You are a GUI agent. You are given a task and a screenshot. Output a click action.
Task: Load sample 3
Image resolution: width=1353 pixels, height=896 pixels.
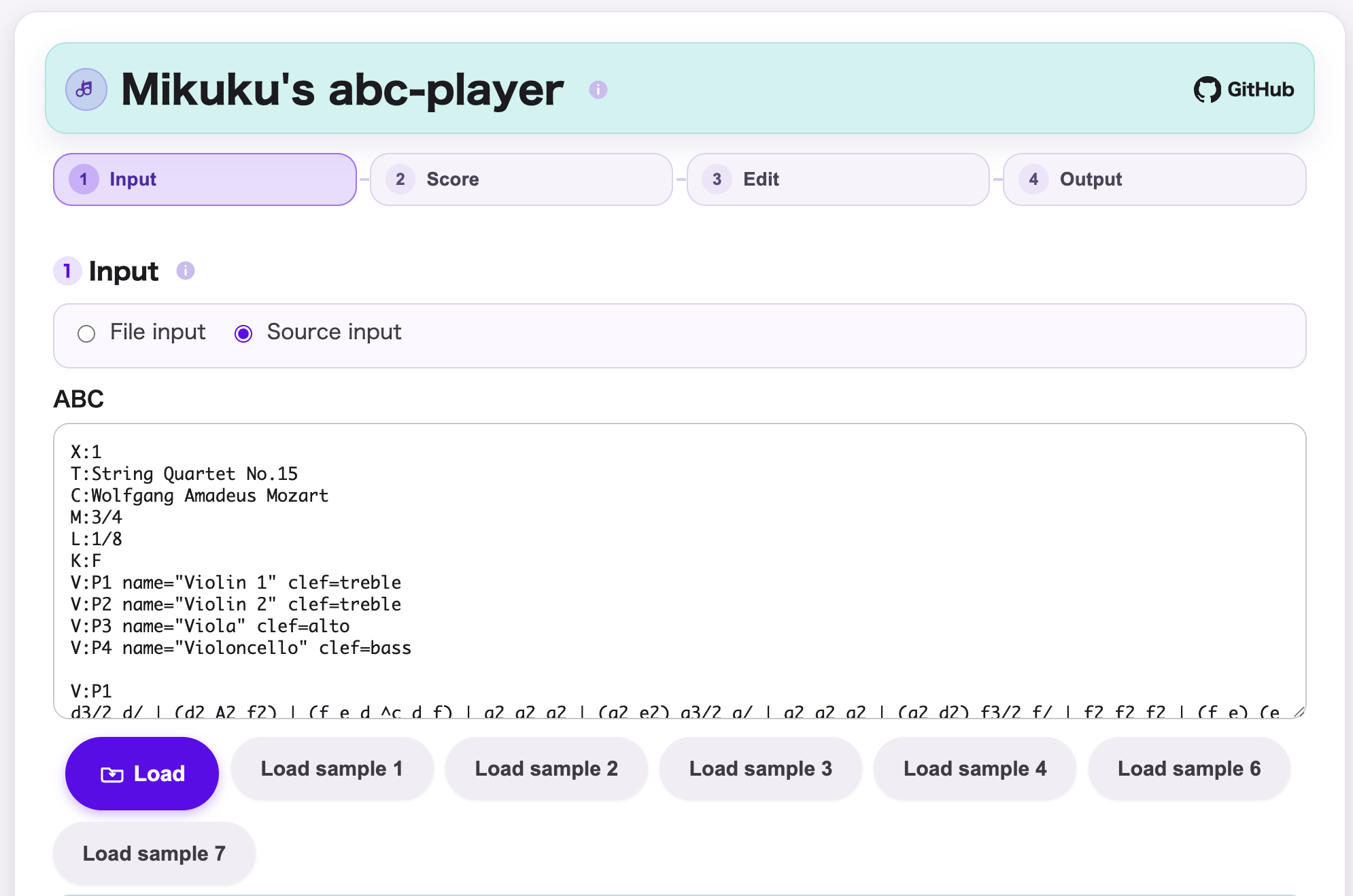(760, 768)
